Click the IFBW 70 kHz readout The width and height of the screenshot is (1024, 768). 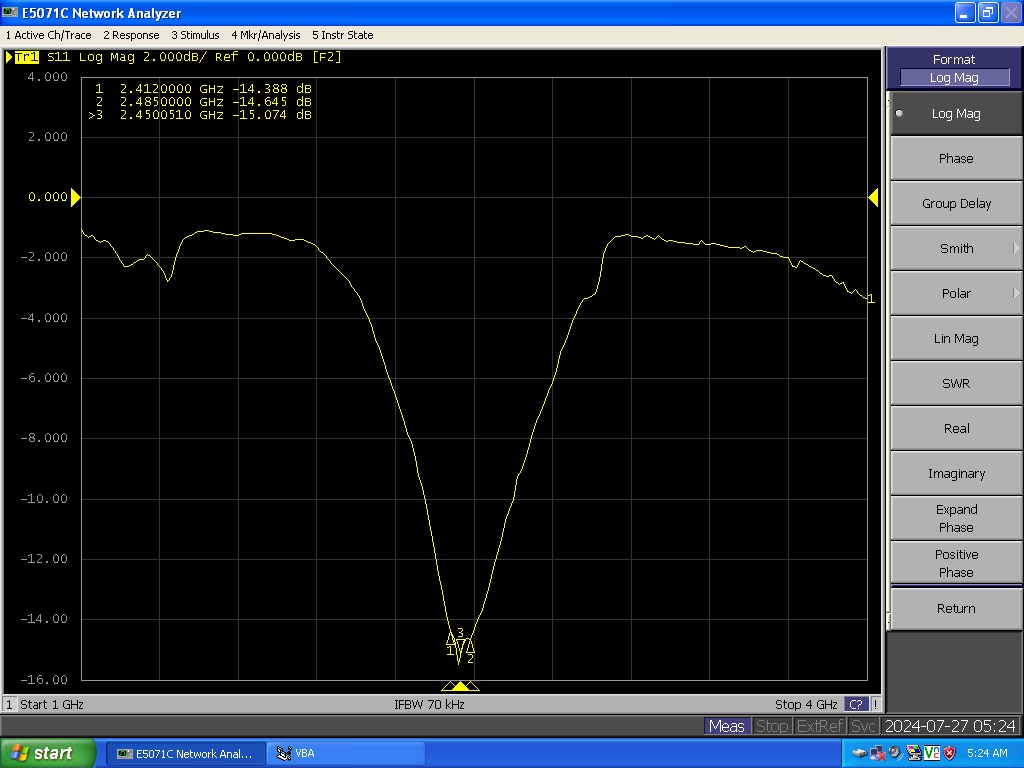click(x=429, y=705)
